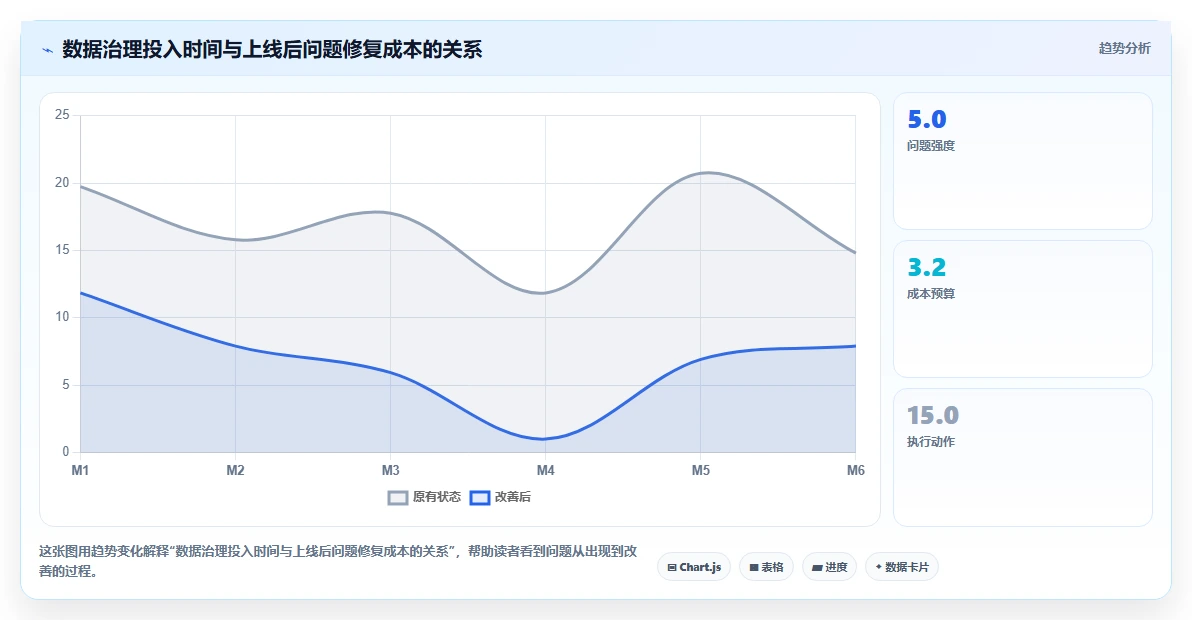Click the description paragraph starting 这张图用趋势变化
Screen dimensions: 1192x620
click(338, 561)
